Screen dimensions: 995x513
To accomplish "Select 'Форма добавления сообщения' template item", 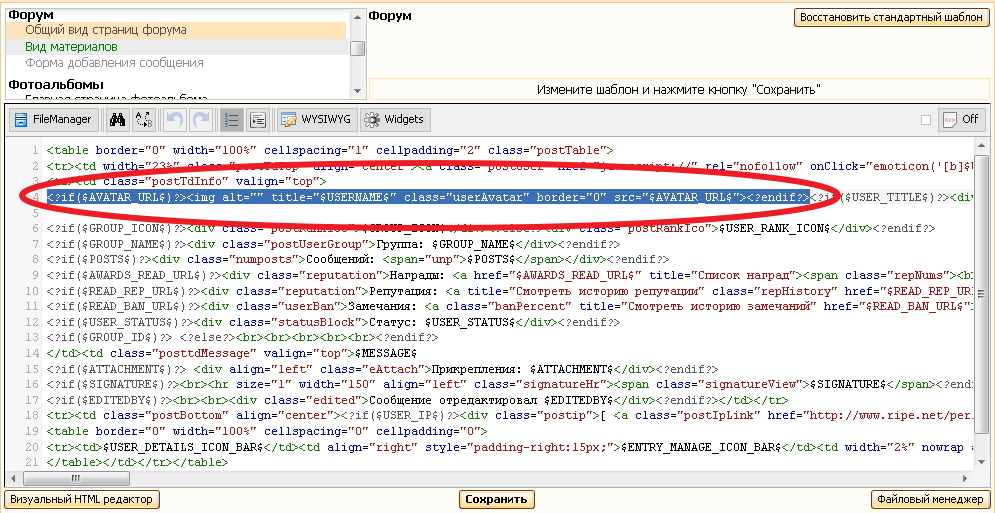I will pyautogui.click(x=114, y=62).
